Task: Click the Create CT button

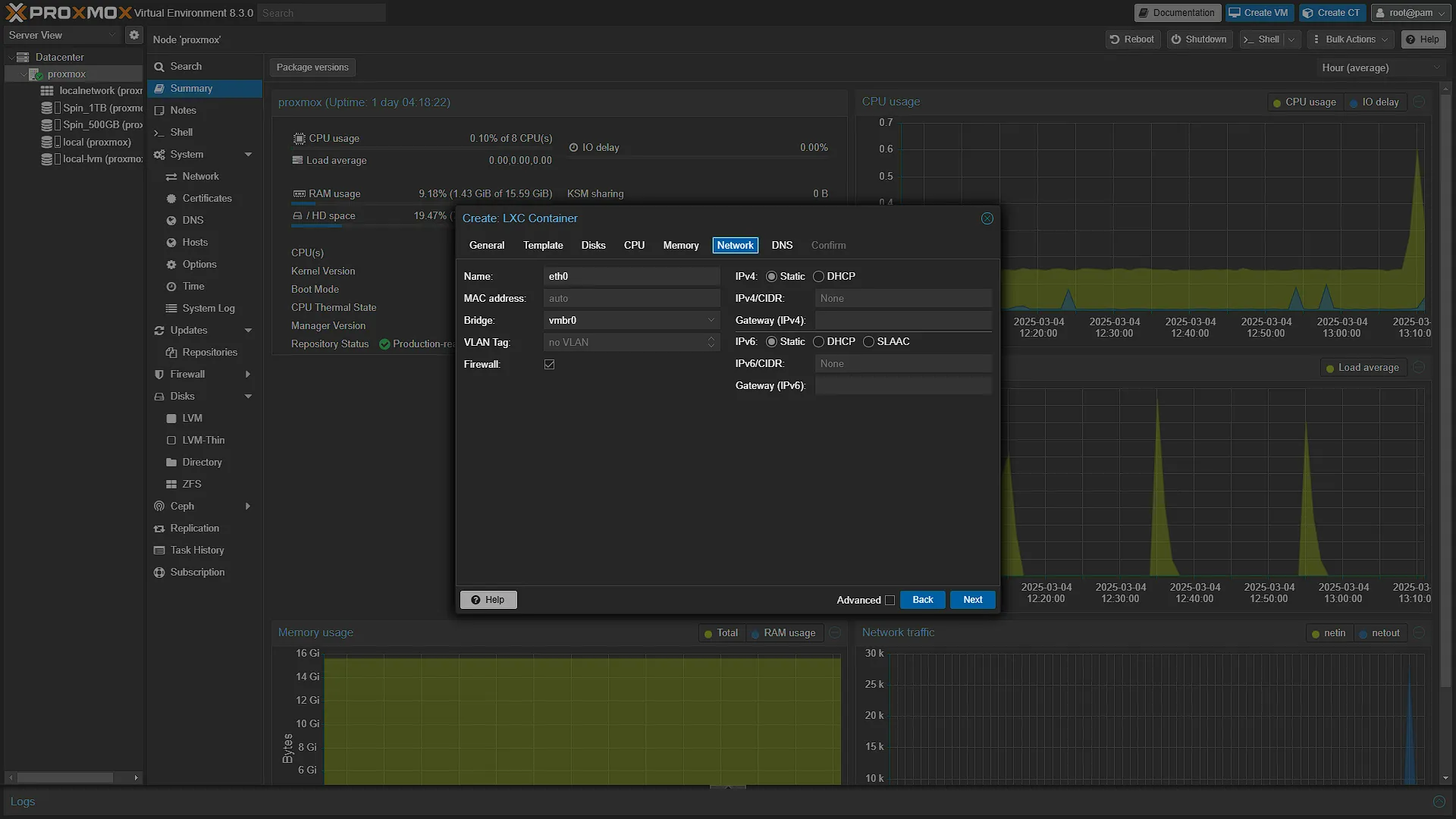Action: pos(1332,13)
